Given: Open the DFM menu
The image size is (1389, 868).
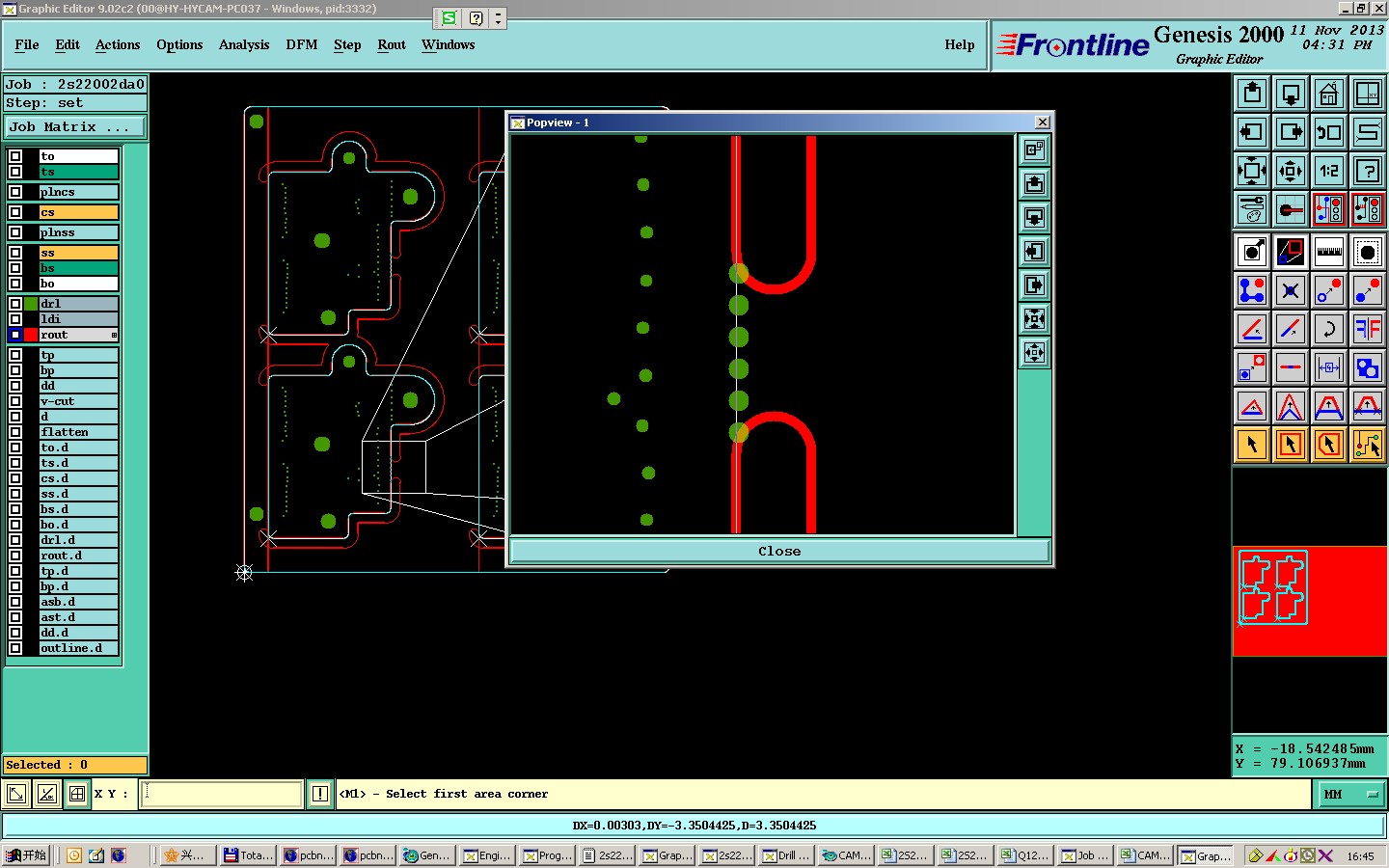Looking at the screenshot, I should (302, 44).
